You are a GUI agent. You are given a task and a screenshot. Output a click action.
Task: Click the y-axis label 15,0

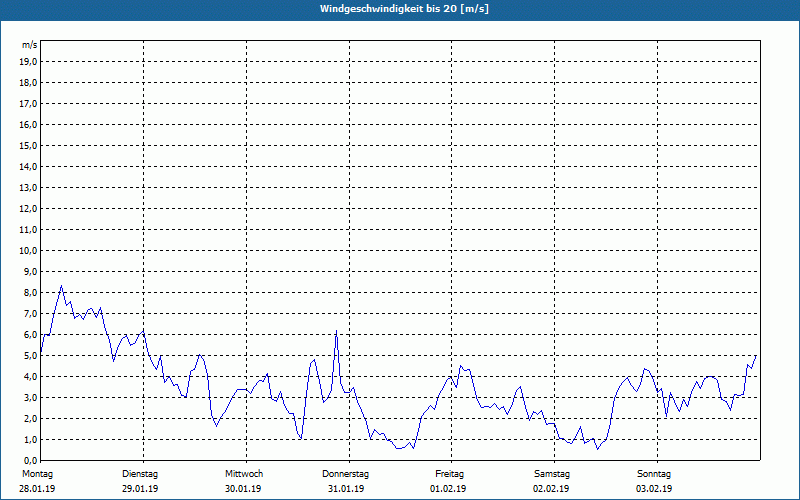tap(28, 145)
